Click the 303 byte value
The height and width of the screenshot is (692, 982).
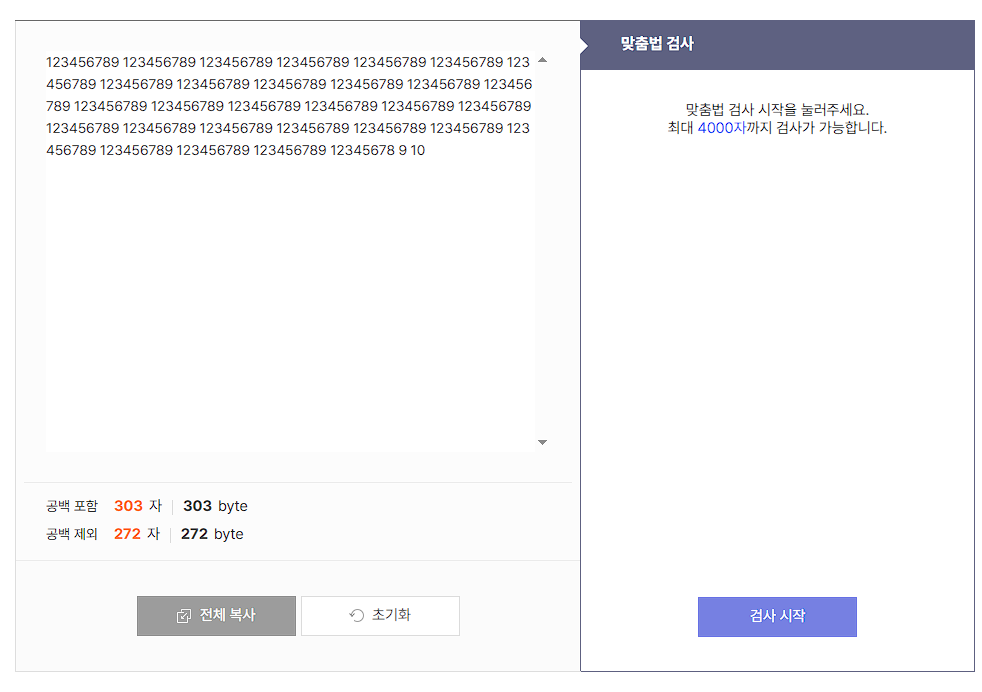click(x=215, y=506)
